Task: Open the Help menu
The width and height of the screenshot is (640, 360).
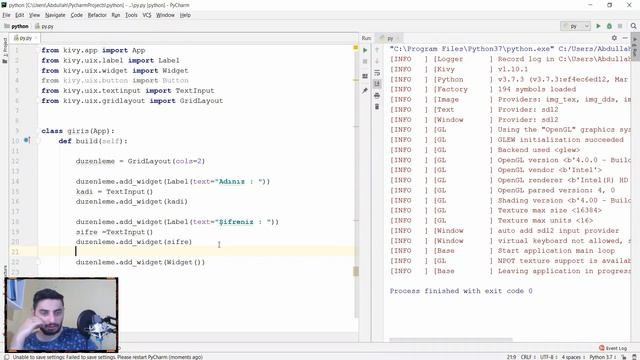Action: 185,15
